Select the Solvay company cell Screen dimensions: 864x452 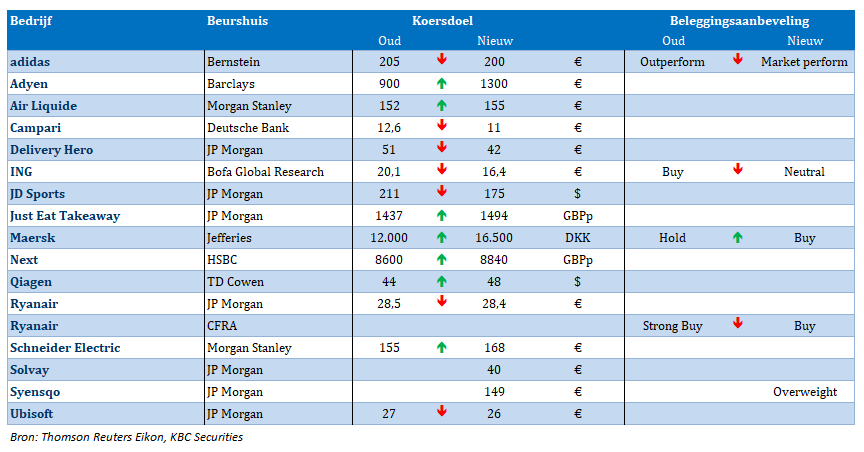[106, 370]
